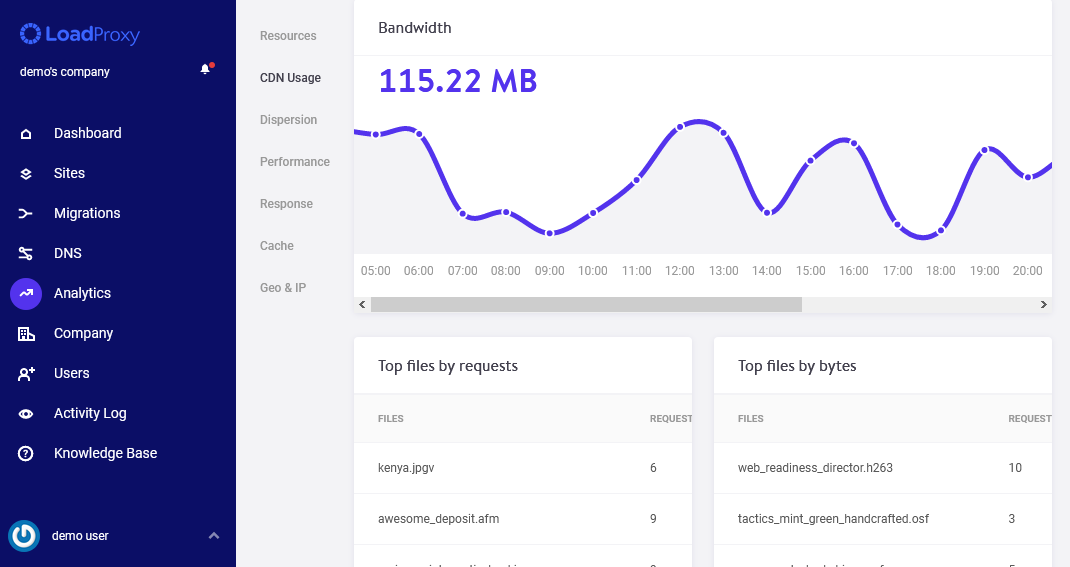Open the Knowledge Base link

coord(106,453)
